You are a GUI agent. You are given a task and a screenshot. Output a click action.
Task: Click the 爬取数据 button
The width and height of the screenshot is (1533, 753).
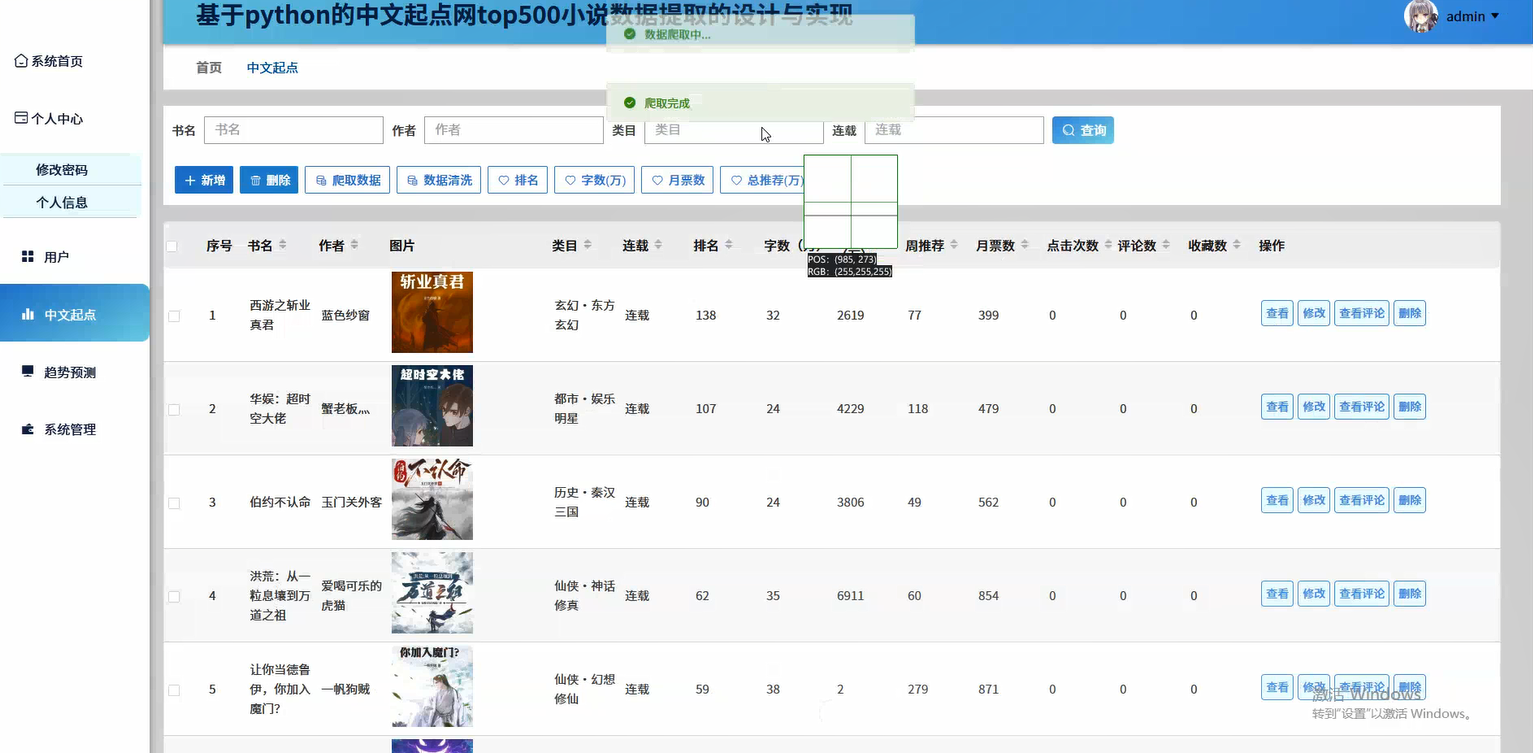pyautogui.click(x=347, y=180)
